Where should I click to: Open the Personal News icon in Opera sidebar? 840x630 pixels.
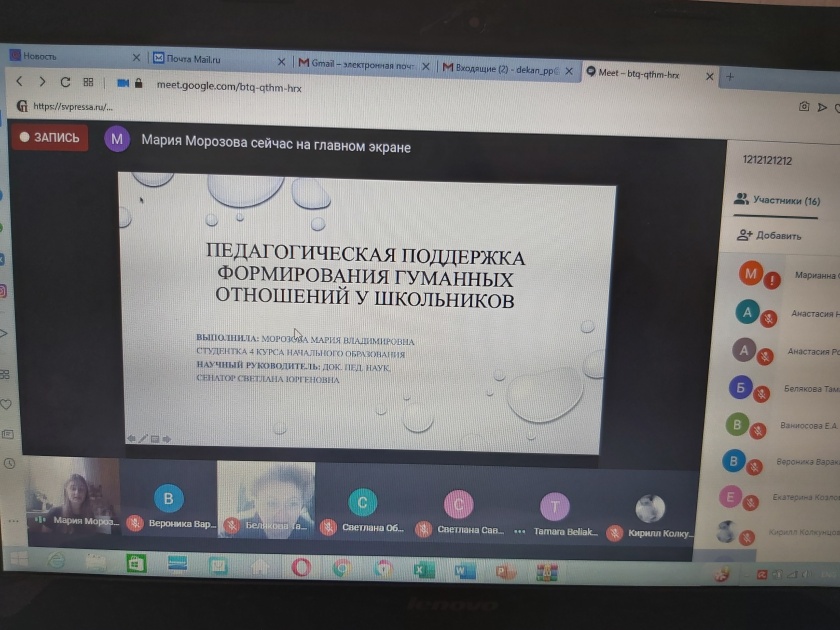click(x=8, y=434)
